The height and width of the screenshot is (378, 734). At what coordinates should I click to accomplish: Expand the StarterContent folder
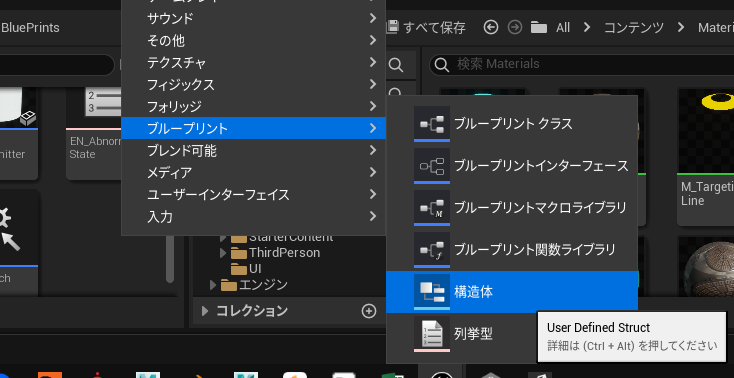pos(223,238)
